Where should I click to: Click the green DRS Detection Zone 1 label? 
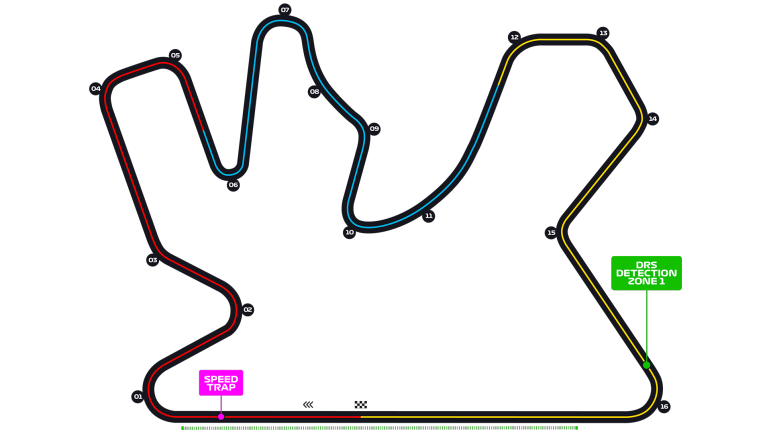point(646,273)
